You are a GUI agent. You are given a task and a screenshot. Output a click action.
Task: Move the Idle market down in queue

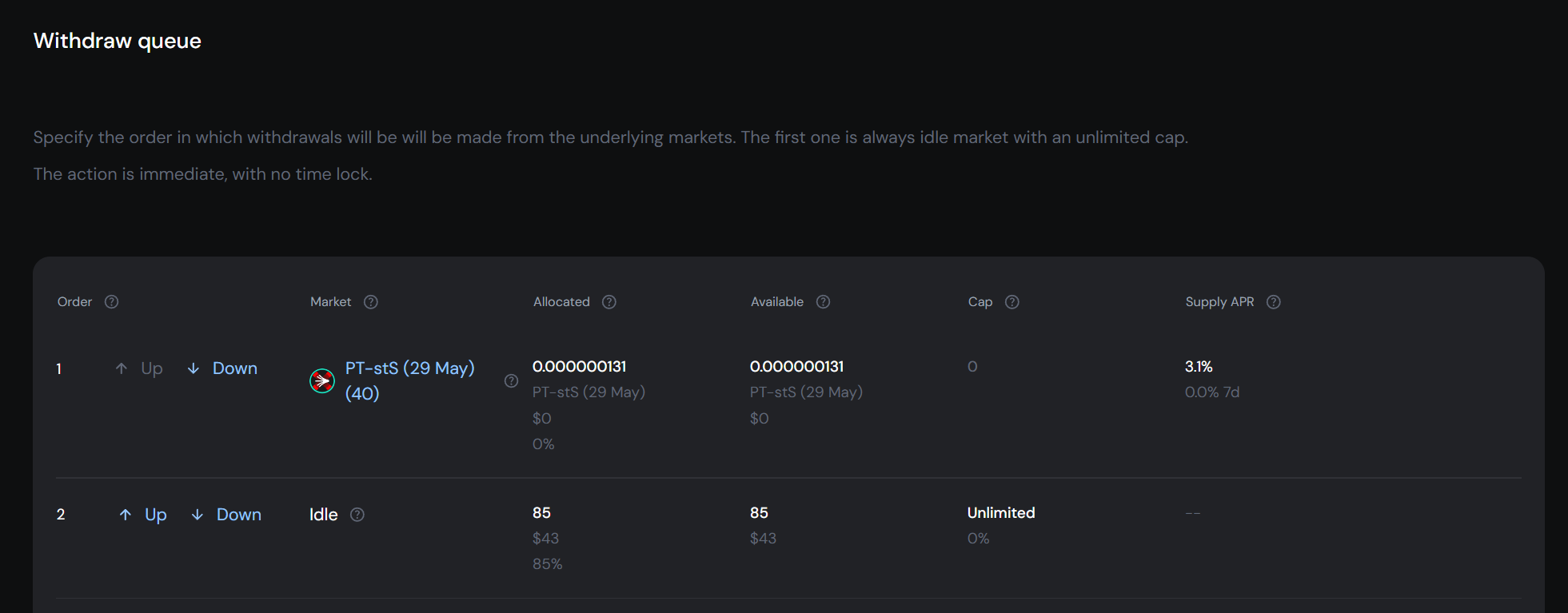pyautogui.click(x=227, y=515)
